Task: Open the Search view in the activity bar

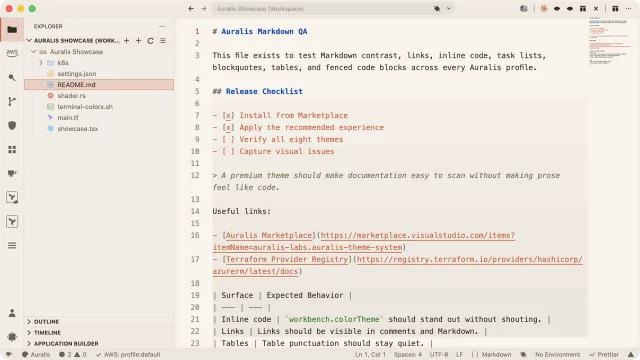Action: tap(12, 78)
